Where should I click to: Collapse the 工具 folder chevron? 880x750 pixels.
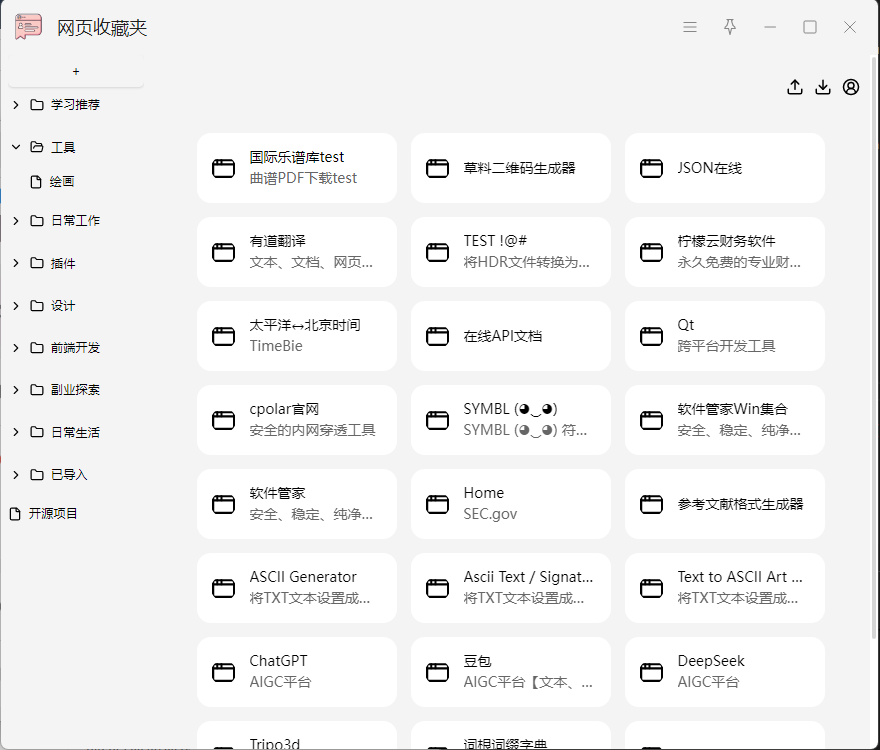(x=16, y=147)
